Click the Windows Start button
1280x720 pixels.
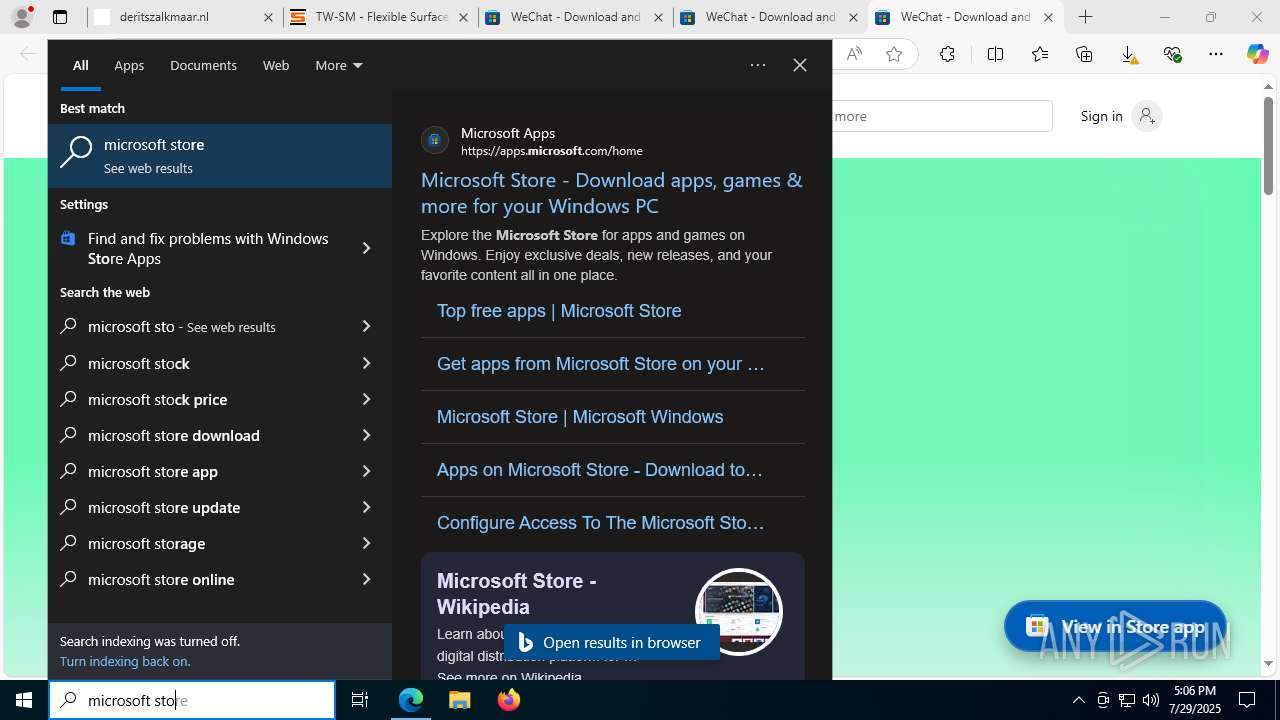click(24, 700)
